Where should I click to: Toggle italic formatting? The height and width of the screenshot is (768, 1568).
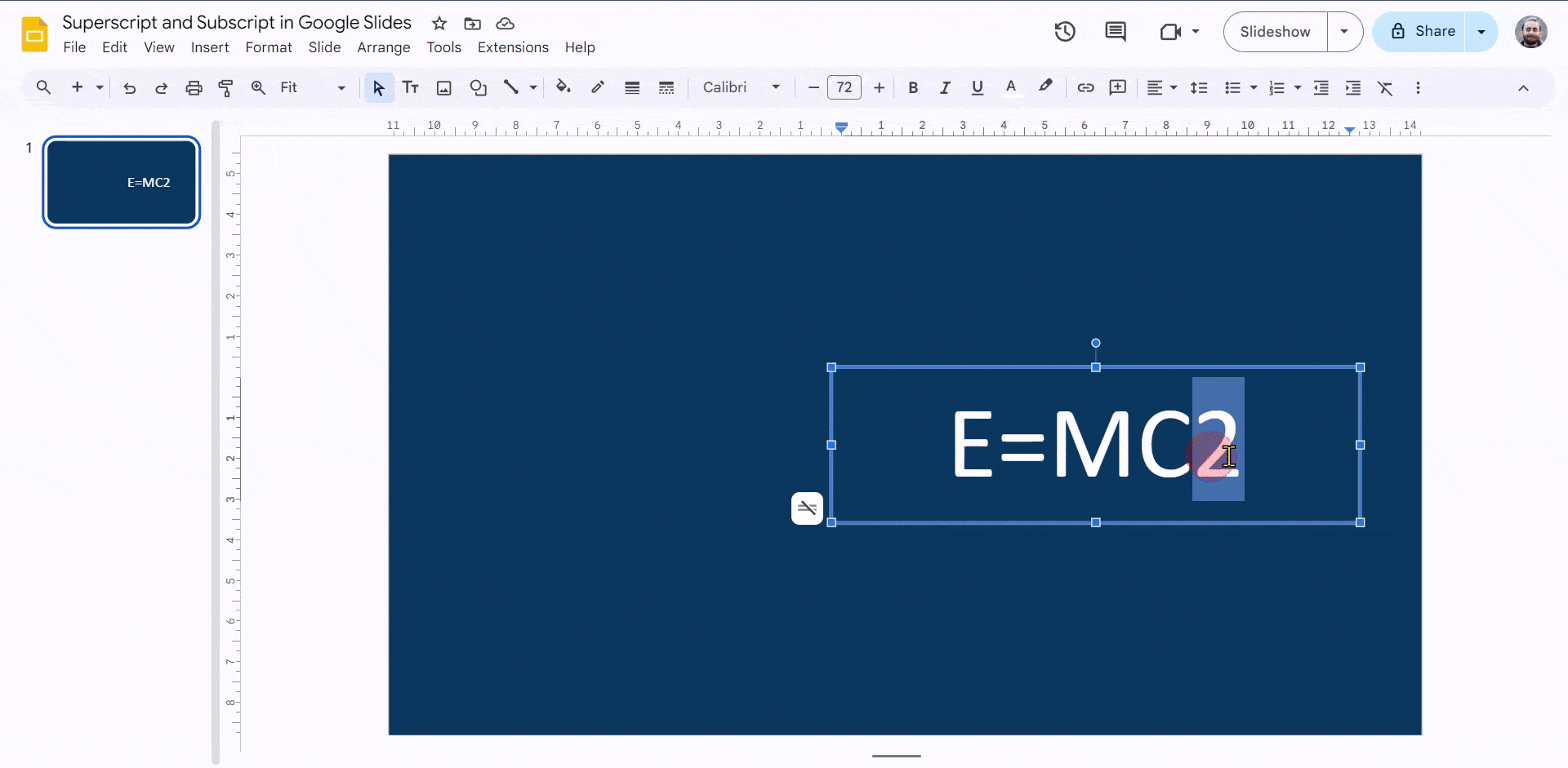[x=945, y=87]
